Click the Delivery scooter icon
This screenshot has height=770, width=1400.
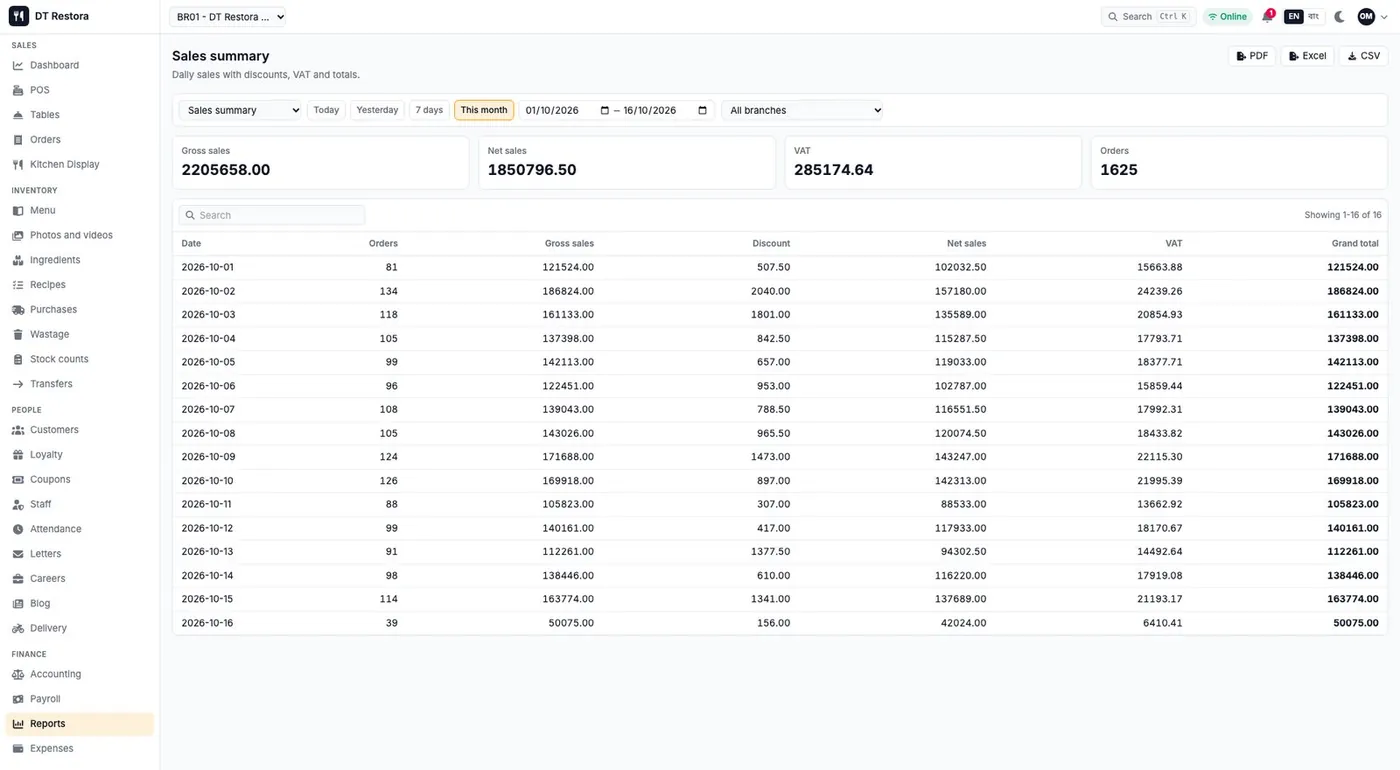pyautogui.click(x=18, y=628)
